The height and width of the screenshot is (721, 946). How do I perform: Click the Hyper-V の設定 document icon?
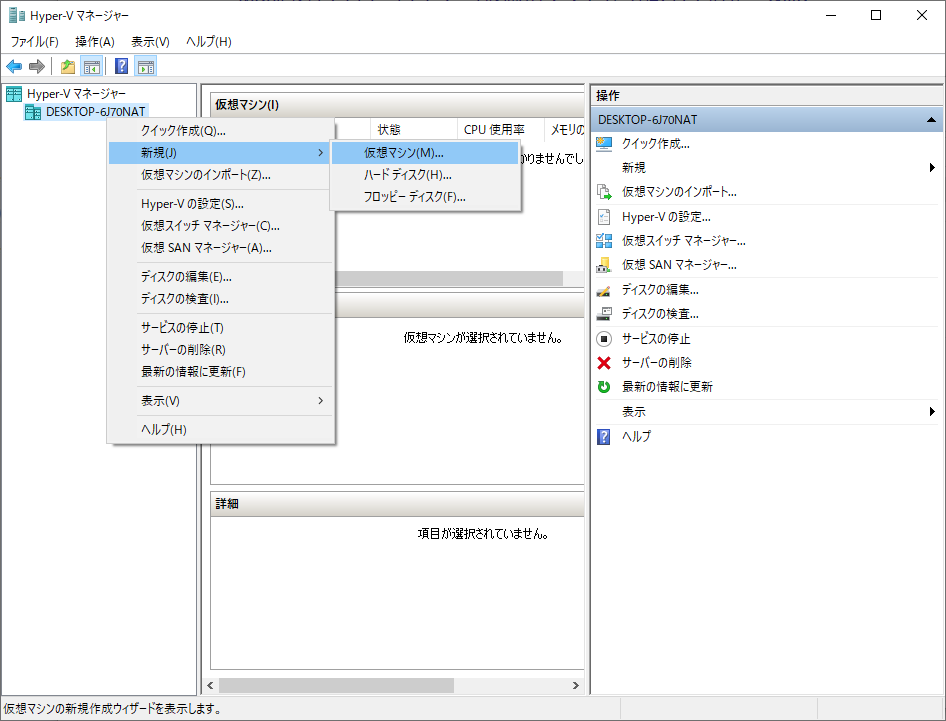(604, 217)
